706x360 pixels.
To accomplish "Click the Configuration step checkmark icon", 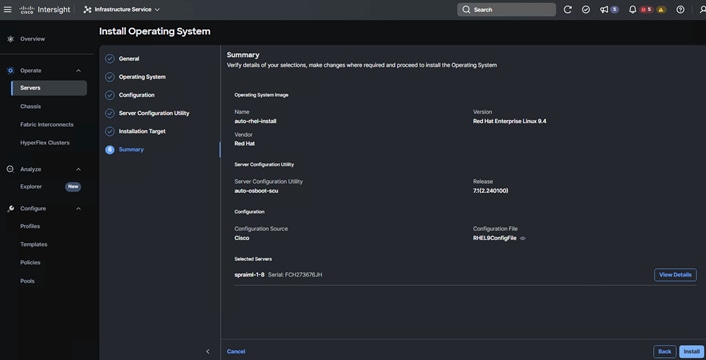I will (x=109, y=95).
